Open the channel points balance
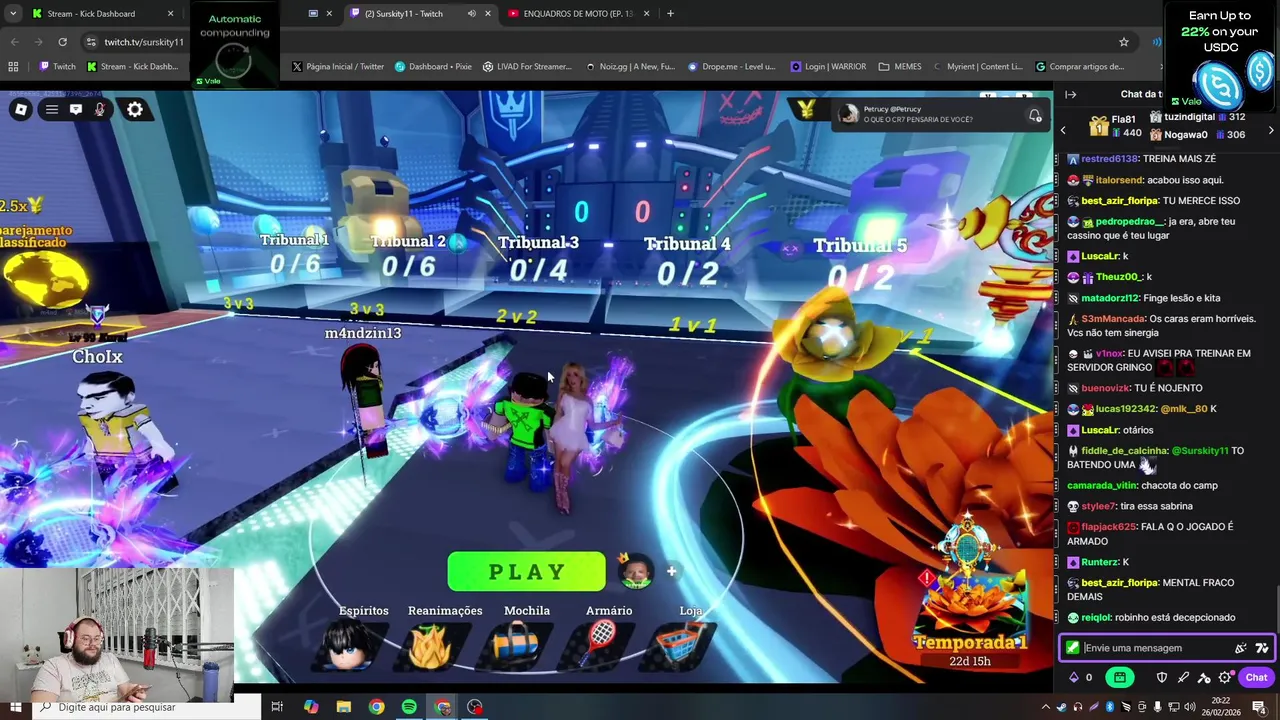 pyautogui.click(x=1081, y=677)
